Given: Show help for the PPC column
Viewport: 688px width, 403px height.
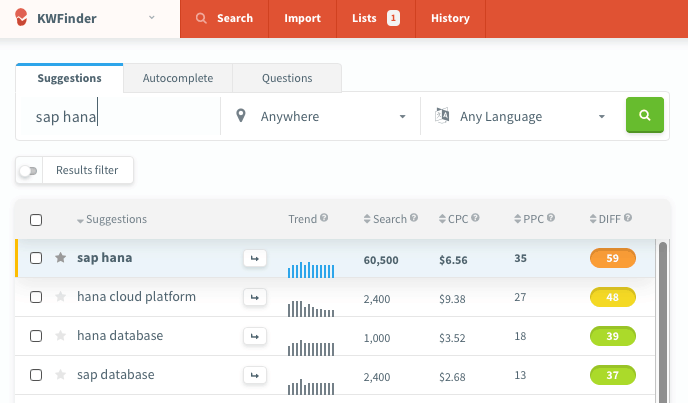Looking at the screenshot, I should (551, 218).
